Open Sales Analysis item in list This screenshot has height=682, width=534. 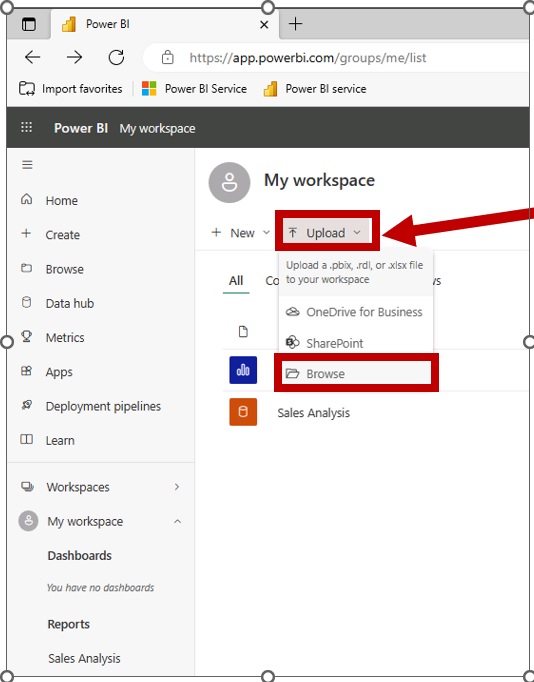click(314, 413)
